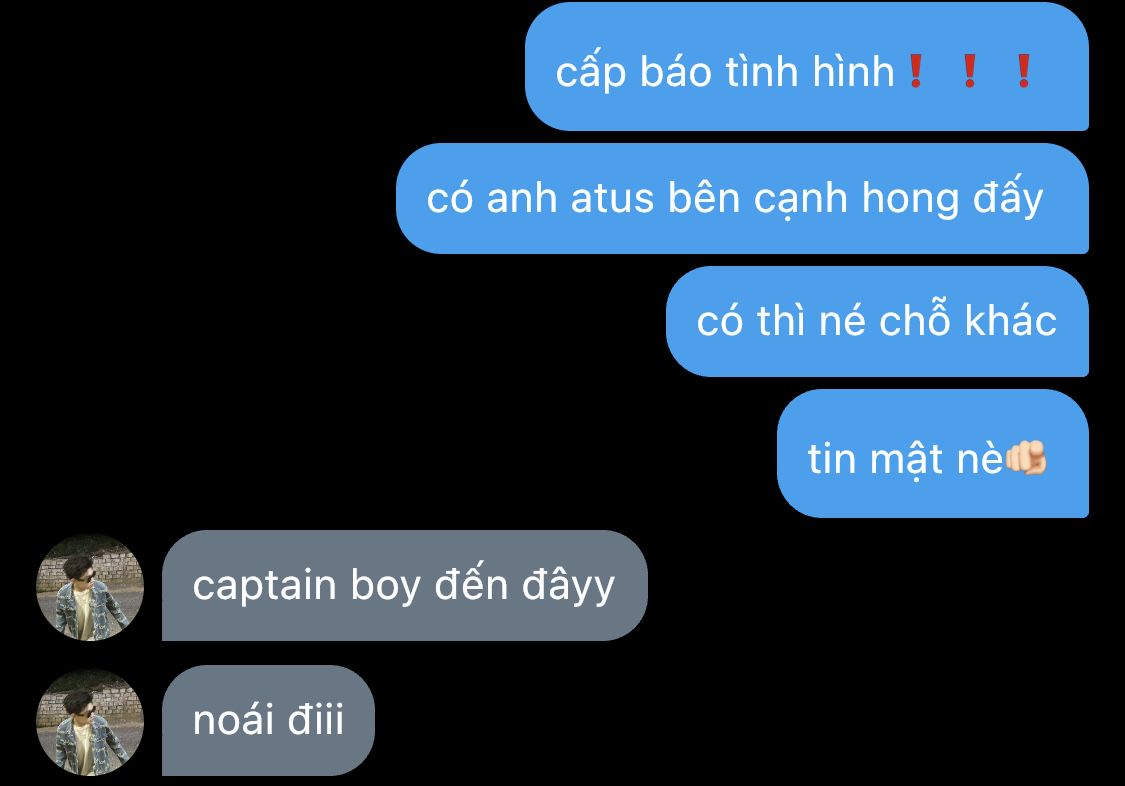The image size is (1125, 786).
Task: Select the 'tin mật nè' message bubble
Action: point(933,453)
